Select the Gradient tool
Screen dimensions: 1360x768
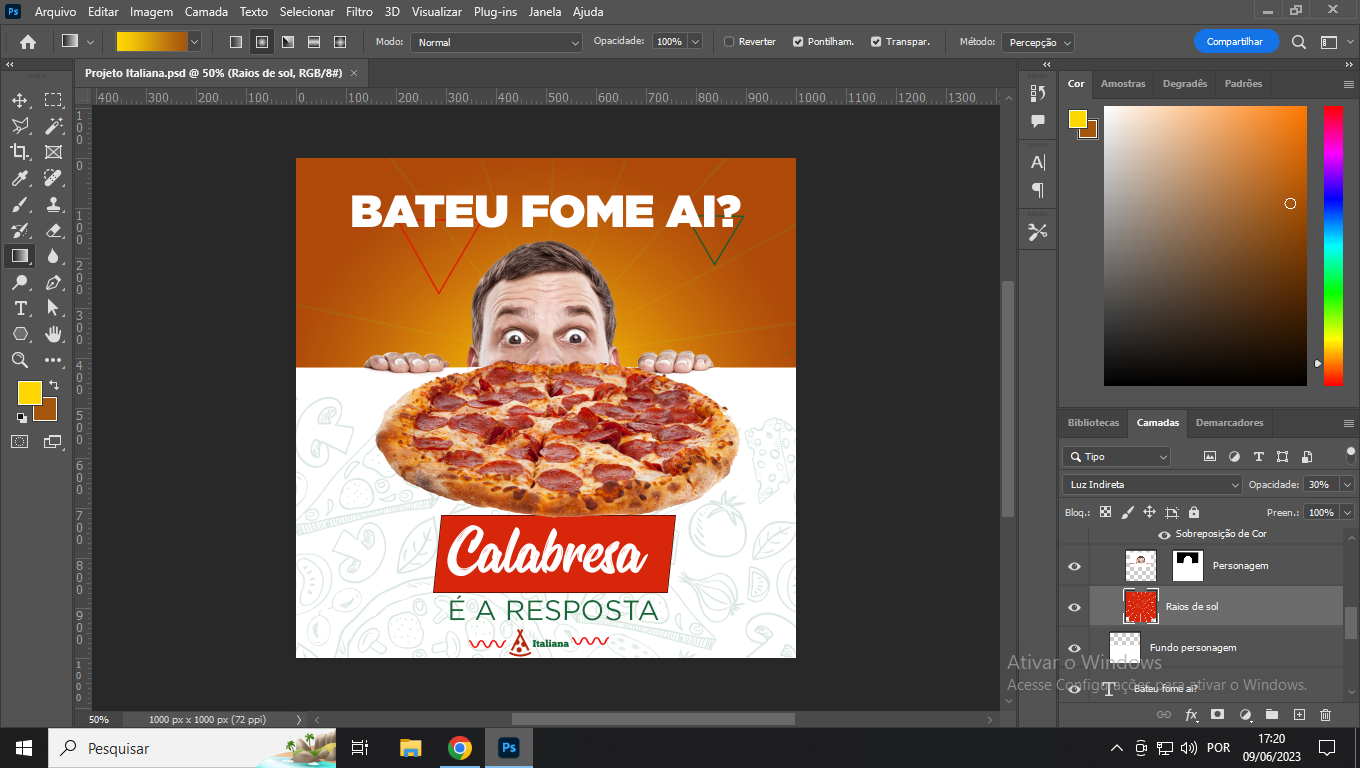pyautogui.click(x=20, y=256)
